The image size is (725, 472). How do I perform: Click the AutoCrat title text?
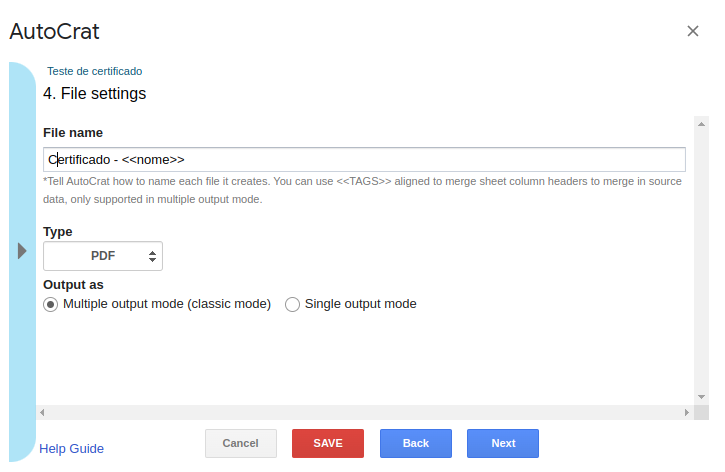[54, 32]
